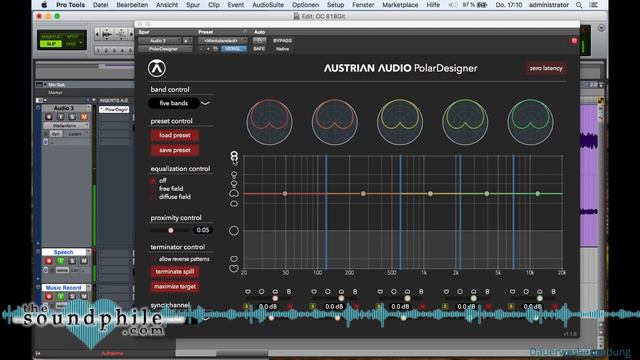Select omni icon below the fourth band
Image resolution: width=640 pixels, height=360 pixels.
460,291
